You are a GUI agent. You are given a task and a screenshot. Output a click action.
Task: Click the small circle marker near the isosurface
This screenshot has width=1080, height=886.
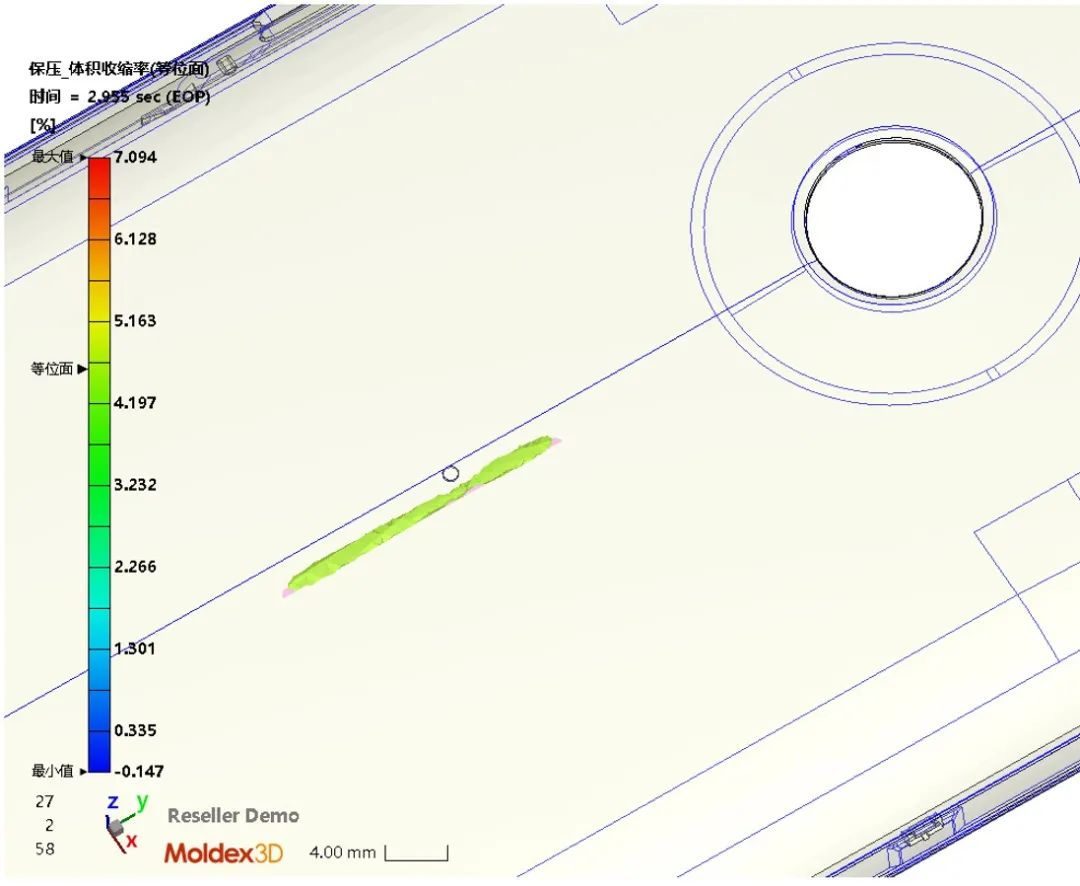450,474
